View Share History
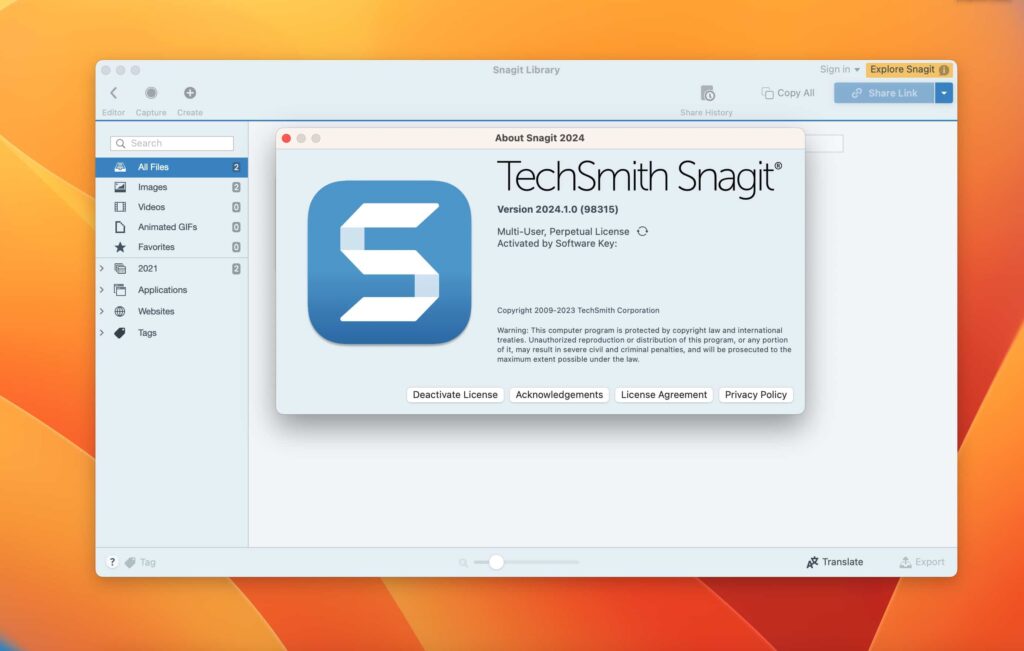 [x=707, y=93]
